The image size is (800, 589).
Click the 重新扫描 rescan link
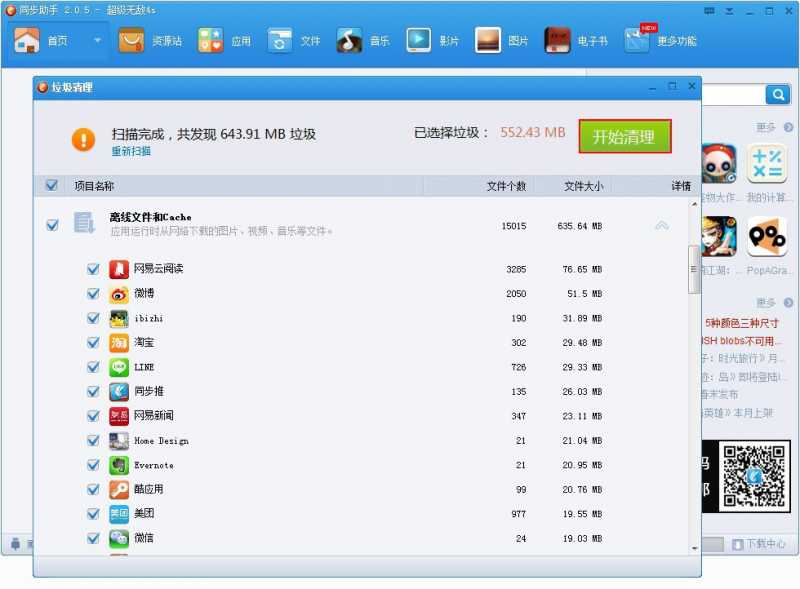[131, 151]
